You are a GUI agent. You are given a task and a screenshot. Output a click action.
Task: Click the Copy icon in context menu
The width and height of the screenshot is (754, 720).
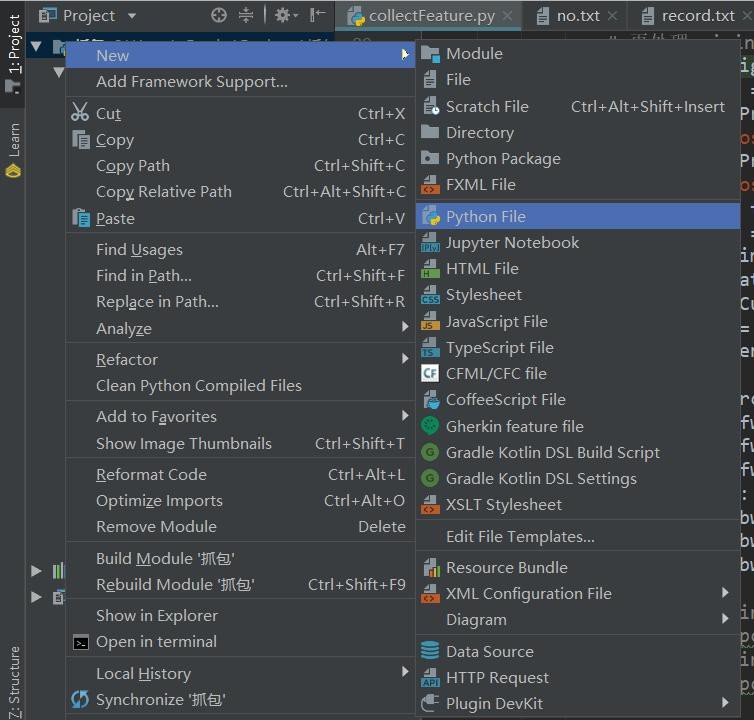tap(81, 139)
